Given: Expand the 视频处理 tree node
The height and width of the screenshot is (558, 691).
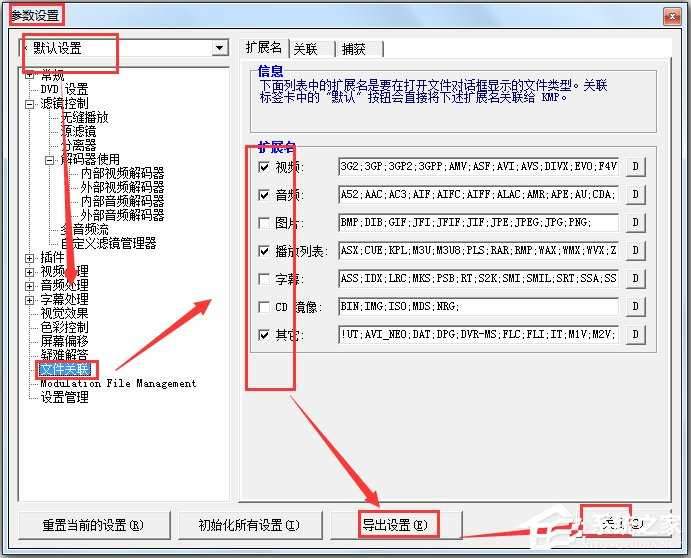Looking at the screenshot, I should coord(30,272).
